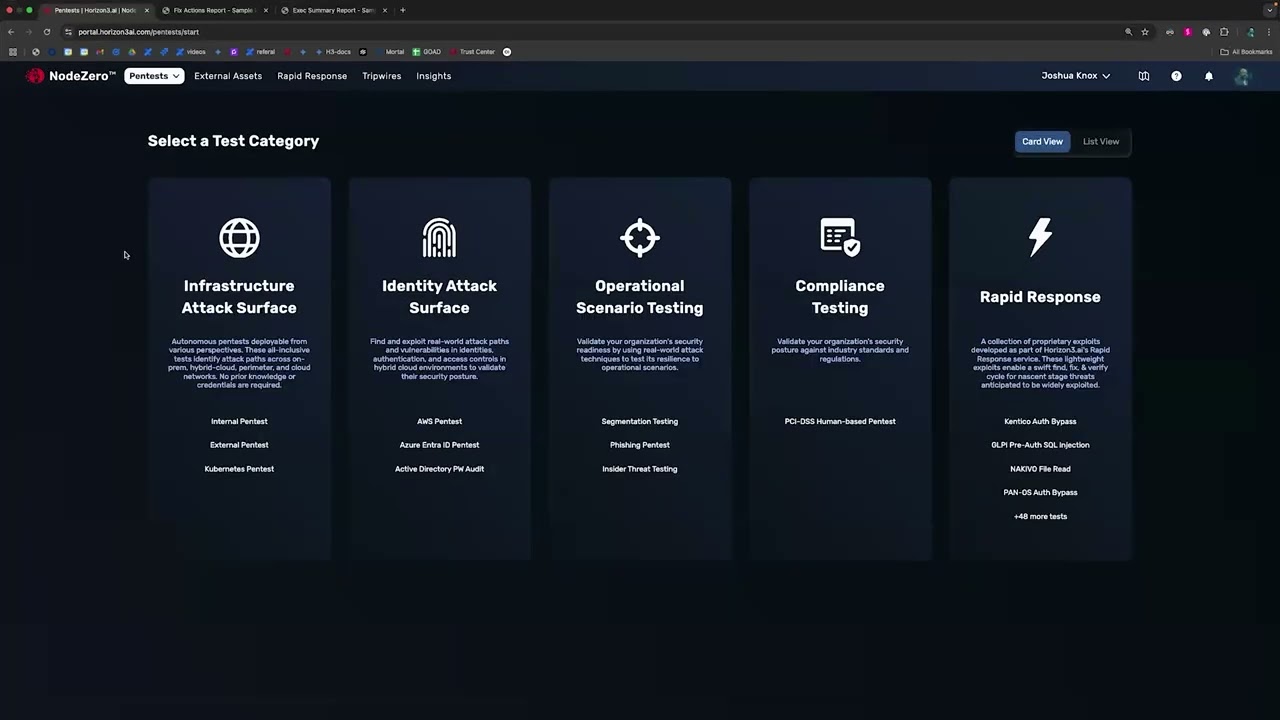Image resolution: width=1280 pixels, height=720 pixels.
Task: Open the referal bookmark
Action: [x=260, y=52]
